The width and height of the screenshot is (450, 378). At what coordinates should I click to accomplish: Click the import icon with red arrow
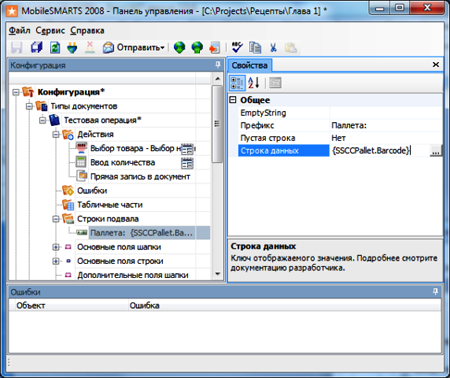click(215, 48)
